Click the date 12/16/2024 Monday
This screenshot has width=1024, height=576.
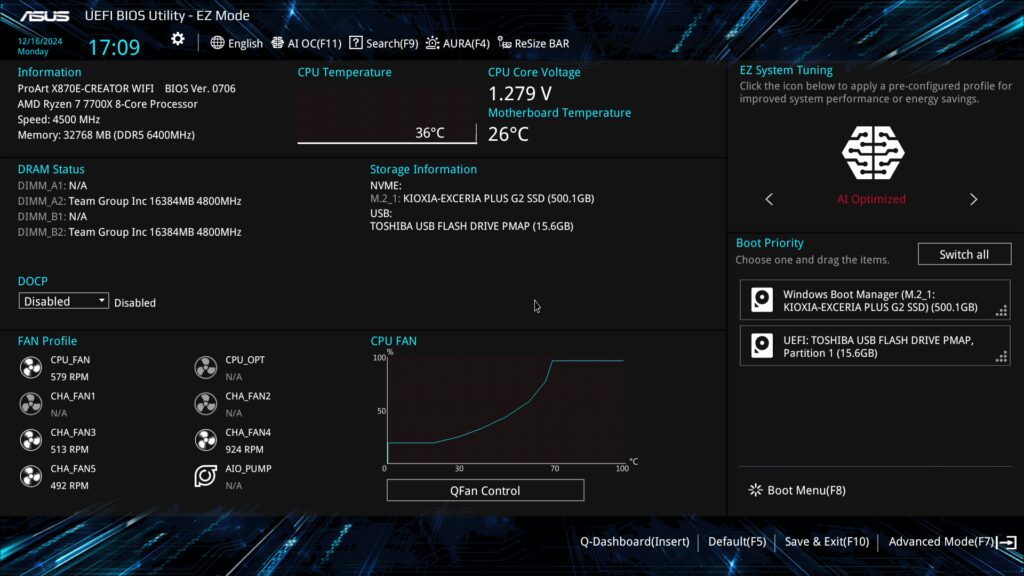click(39, 46)
